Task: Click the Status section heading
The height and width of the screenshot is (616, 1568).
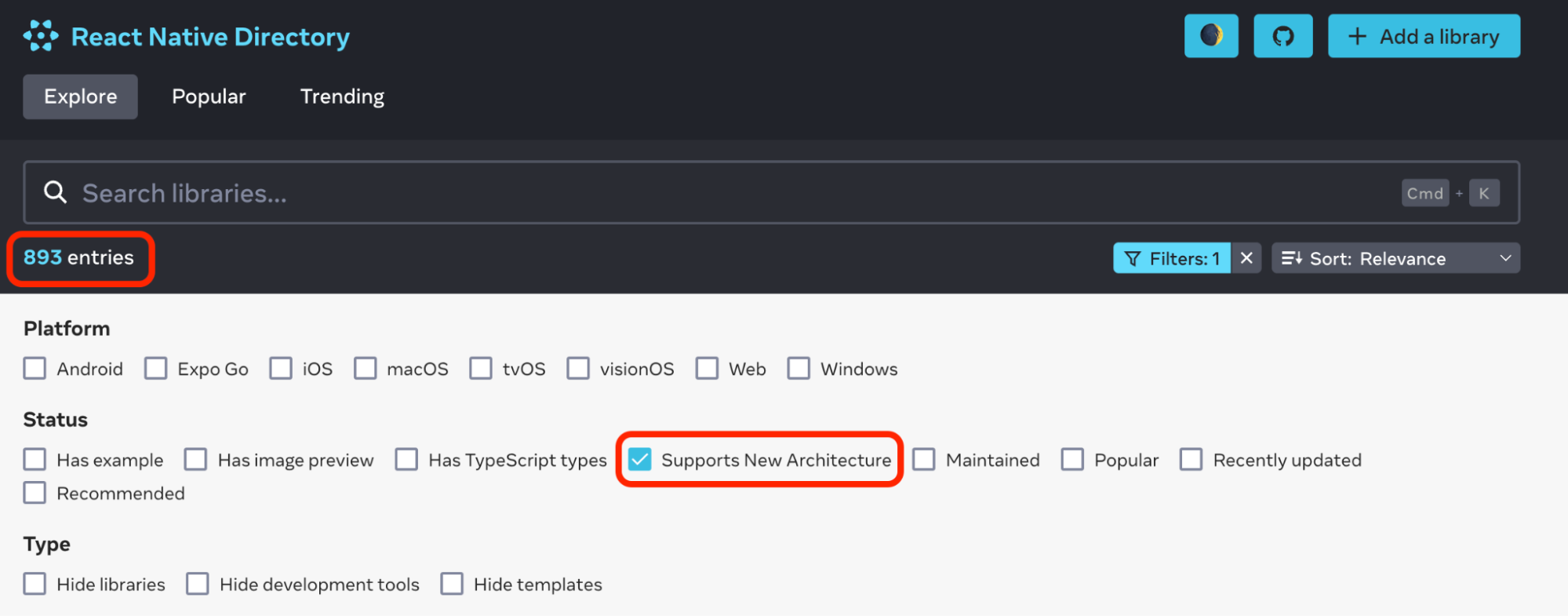Action: pyautogui.click(x=56, y=420)
